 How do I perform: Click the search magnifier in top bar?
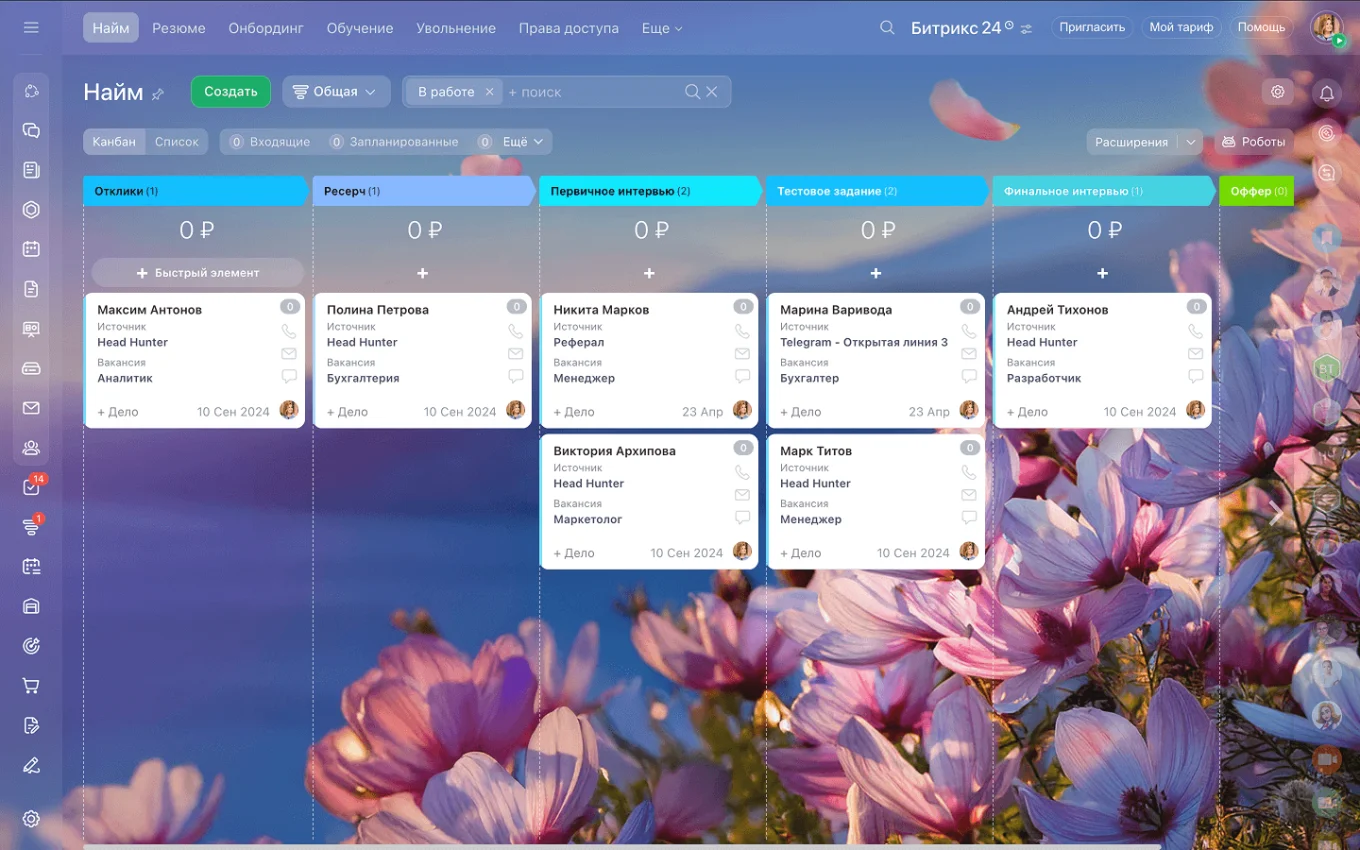coord(887,28)
